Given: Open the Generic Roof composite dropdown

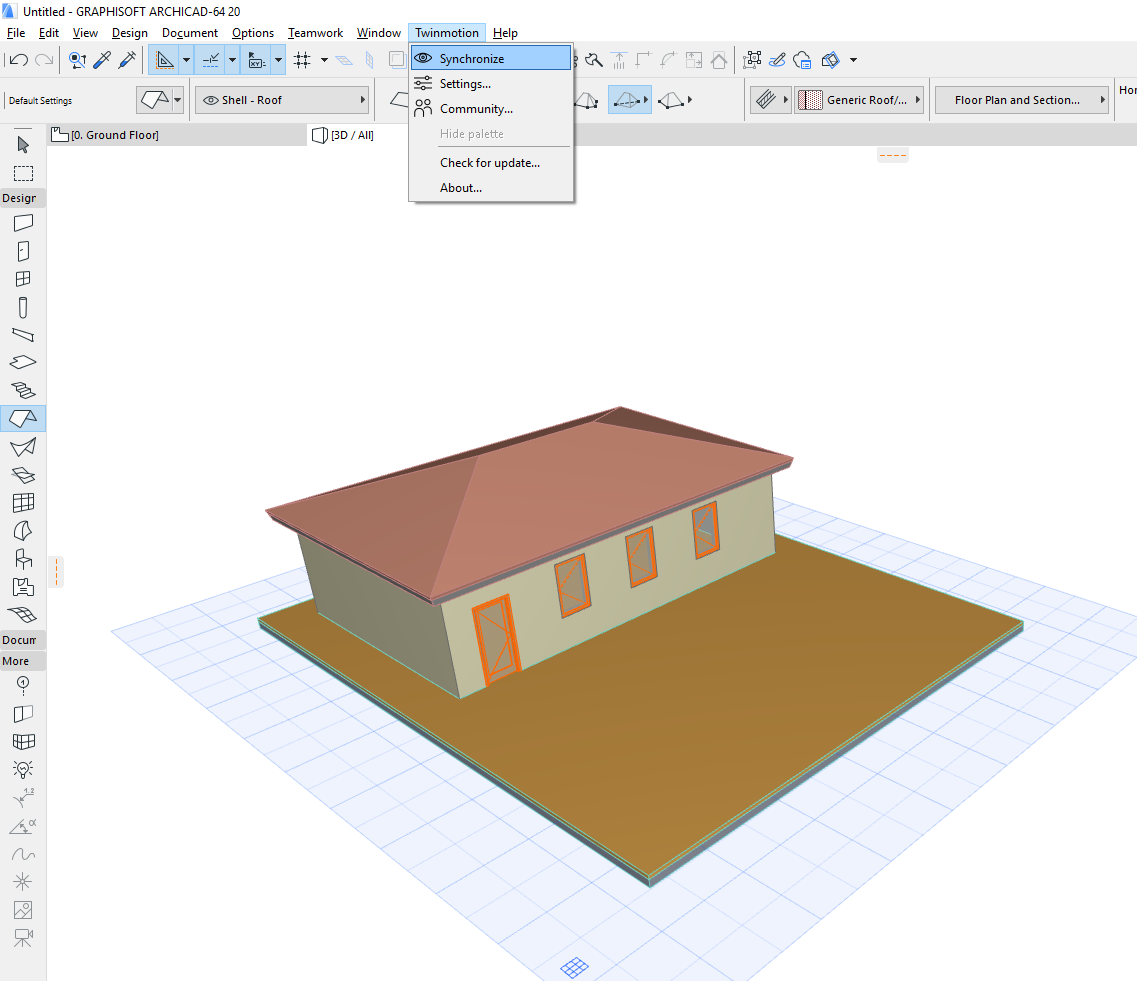Looking at the screenshot, I should coord(859,100).
